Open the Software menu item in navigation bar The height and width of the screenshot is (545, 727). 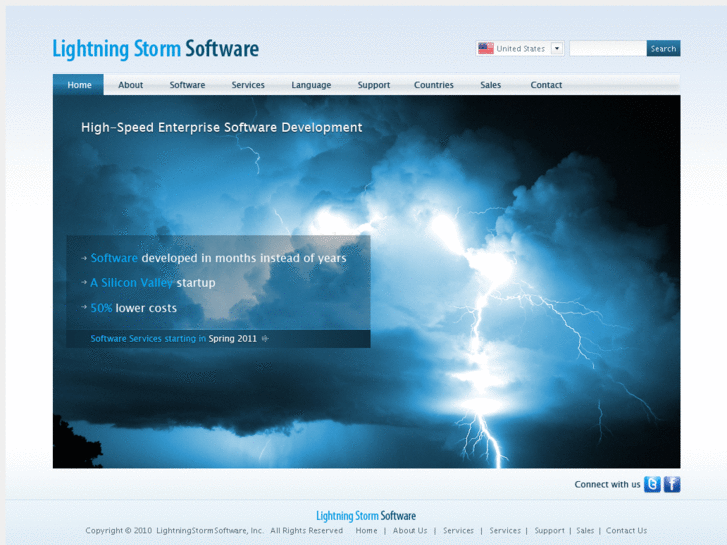click(187, 85)
